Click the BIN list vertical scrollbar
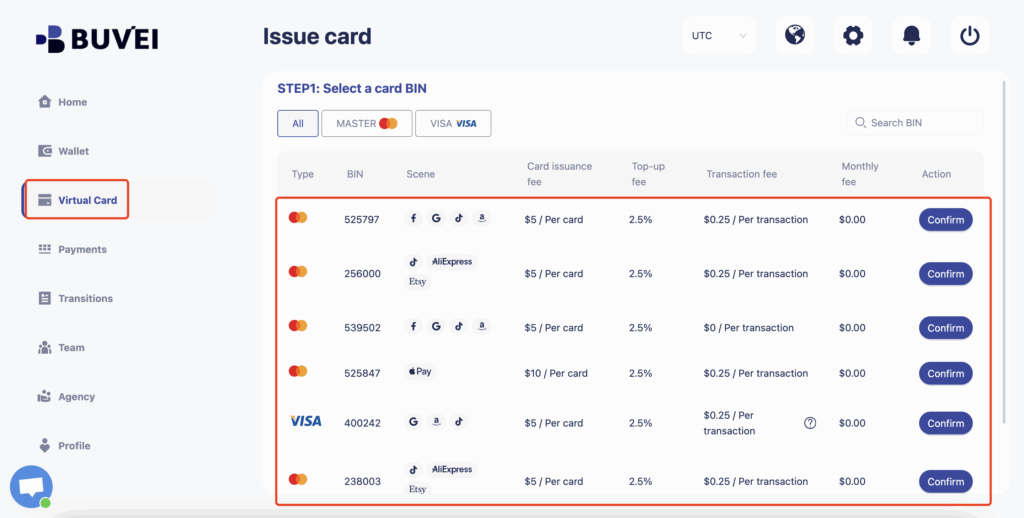1024x518 pixels. [x=1005, y=250]
